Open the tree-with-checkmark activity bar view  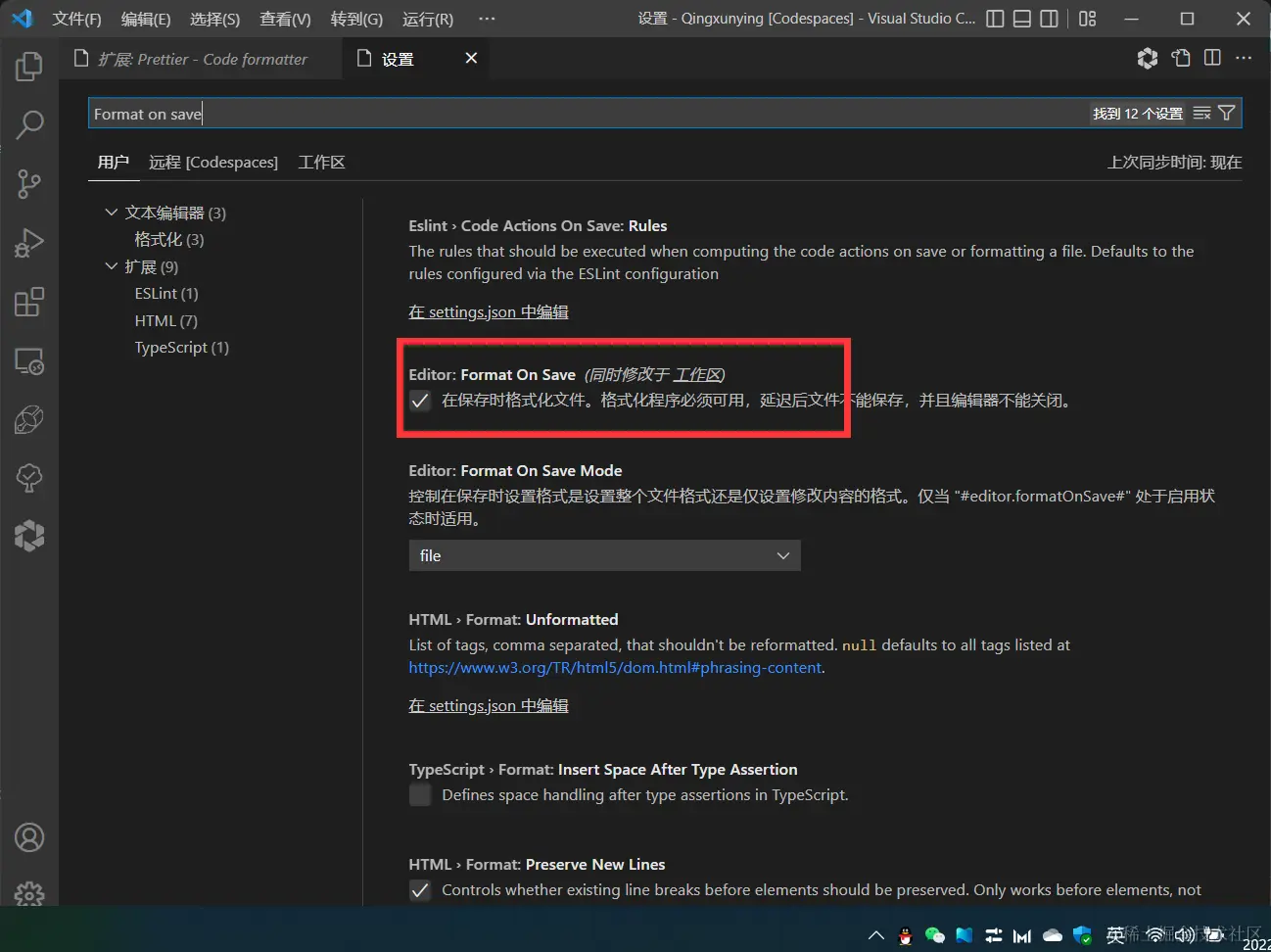29,478
